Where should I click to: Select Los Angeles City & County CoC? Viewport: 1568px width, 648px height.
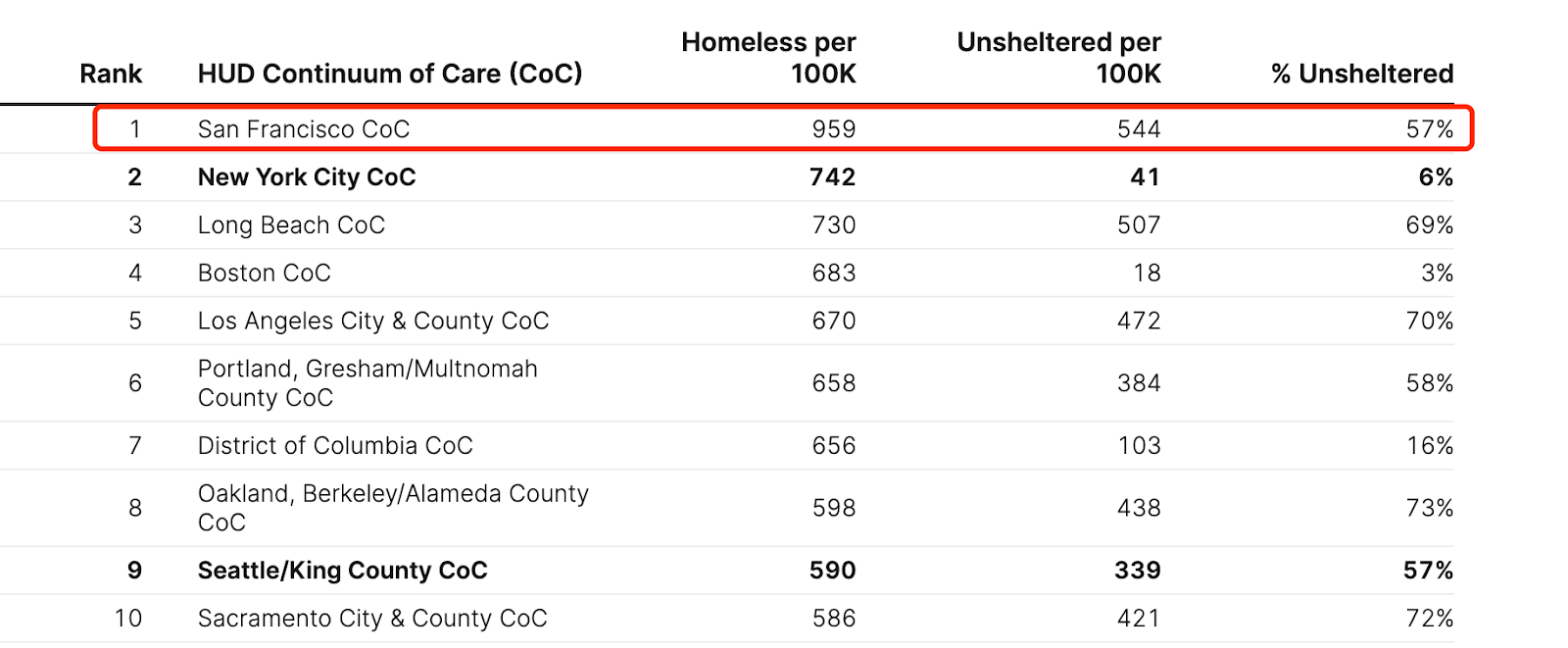(373, 322)
